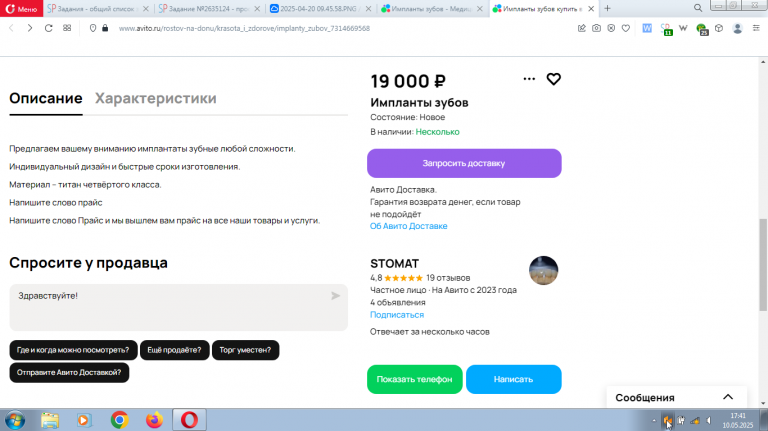Viewport: 768px width, 431px height.
Task: Open Firefox from the taskbar
Action: 154,420
